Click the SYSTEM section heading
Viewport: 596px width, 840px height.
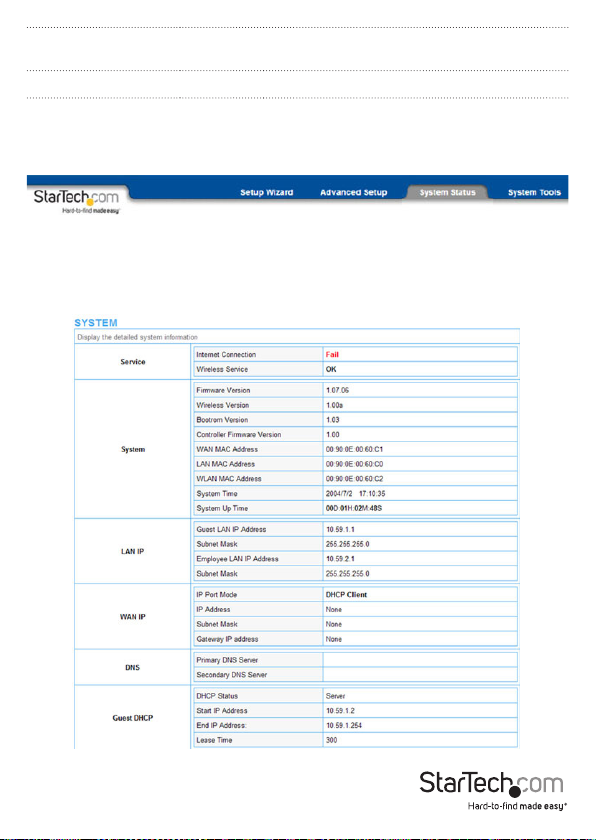[96, 322]
